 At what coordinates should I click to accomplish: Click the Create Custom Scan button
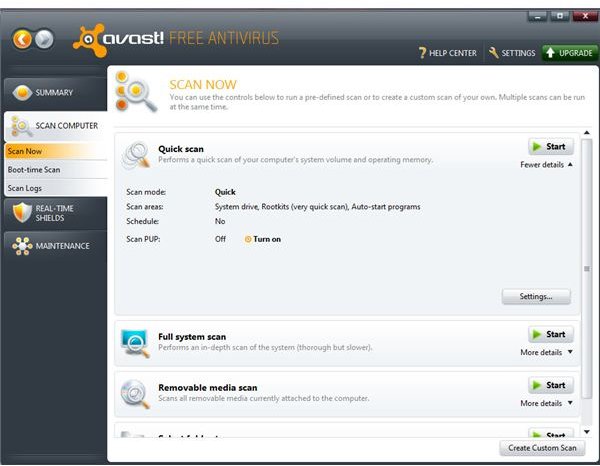(542, 448)
